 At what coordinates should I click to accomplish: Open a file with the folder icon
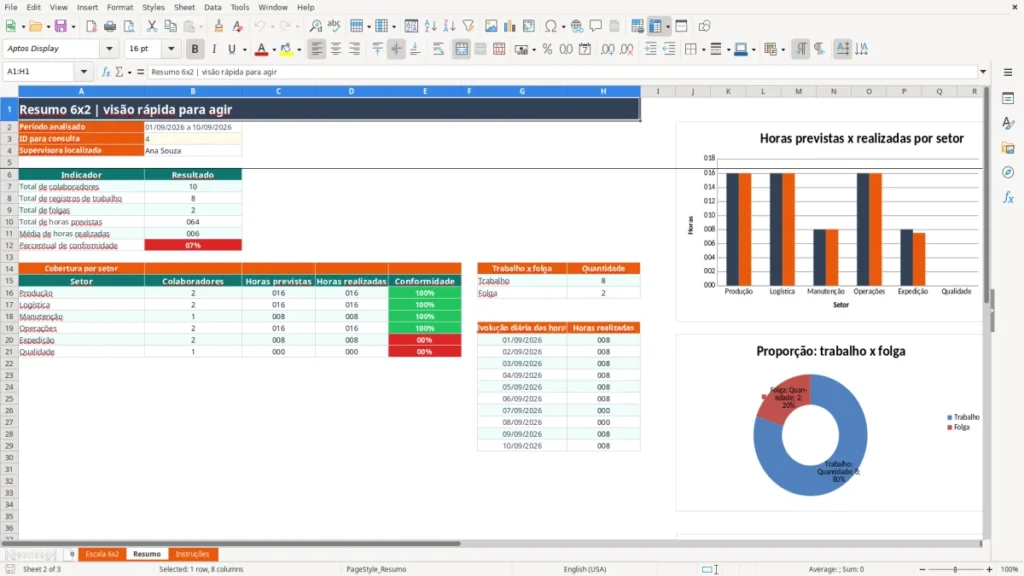coord(35,26)
